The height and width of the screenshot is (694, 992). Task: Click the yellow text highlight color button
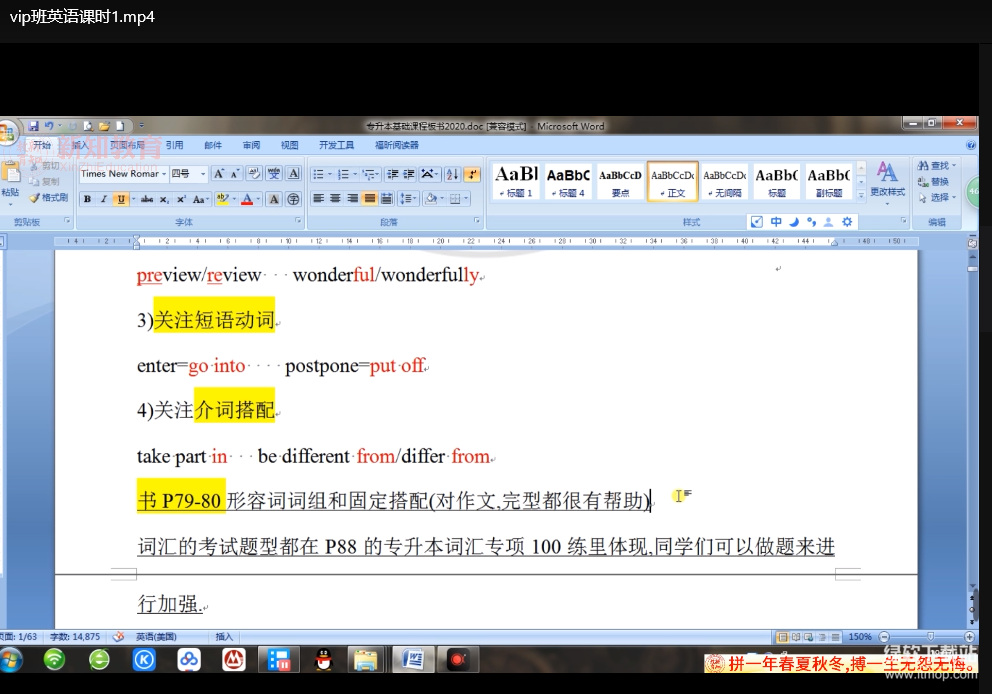222,199
